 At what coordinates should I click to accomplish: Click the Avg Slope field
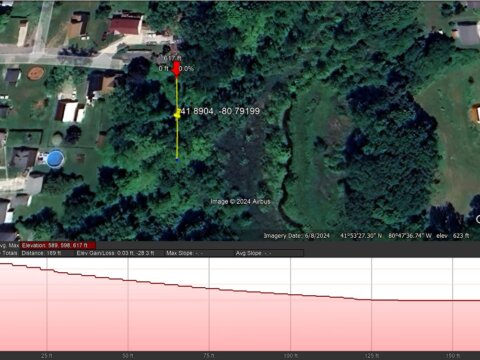point(253,253)
